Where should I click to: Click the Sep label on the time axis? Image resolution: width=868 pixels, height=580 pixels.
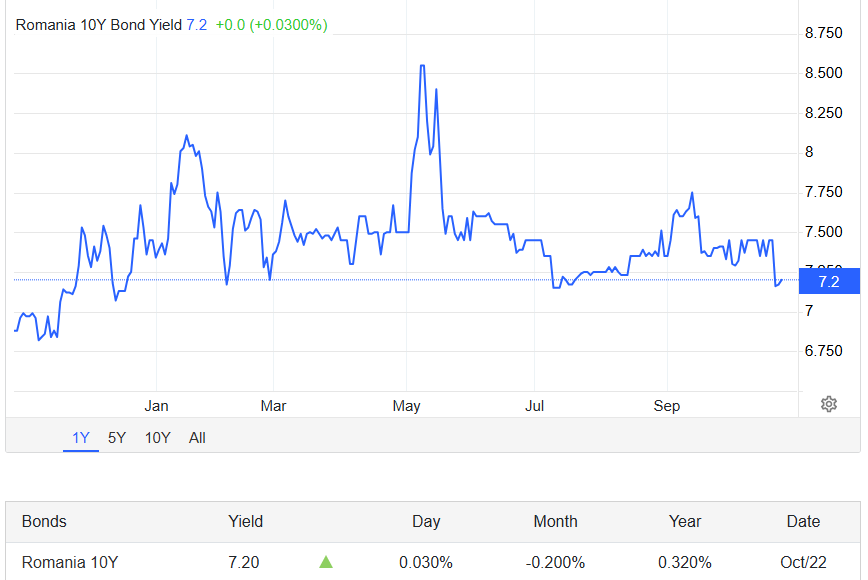(666, 405)
